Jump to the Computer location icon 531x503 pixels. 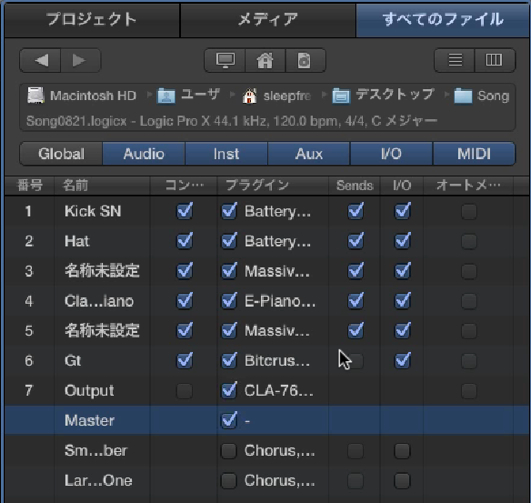click(225, 61)
